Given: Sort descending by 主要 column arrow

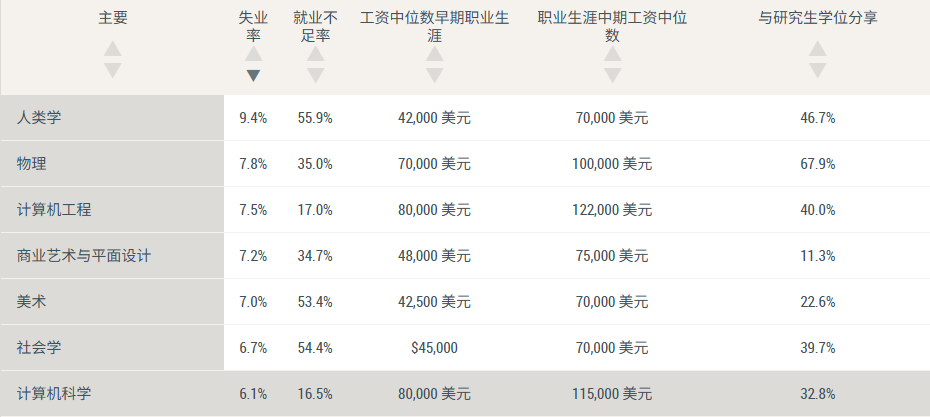Looking at the screenshot, I should coord(113,70).
